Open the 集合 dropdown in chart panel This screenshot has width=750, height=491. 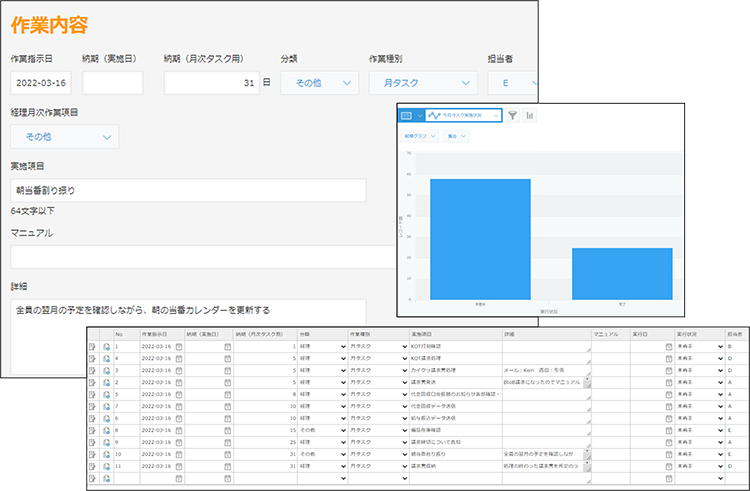[x=456, y=136]
